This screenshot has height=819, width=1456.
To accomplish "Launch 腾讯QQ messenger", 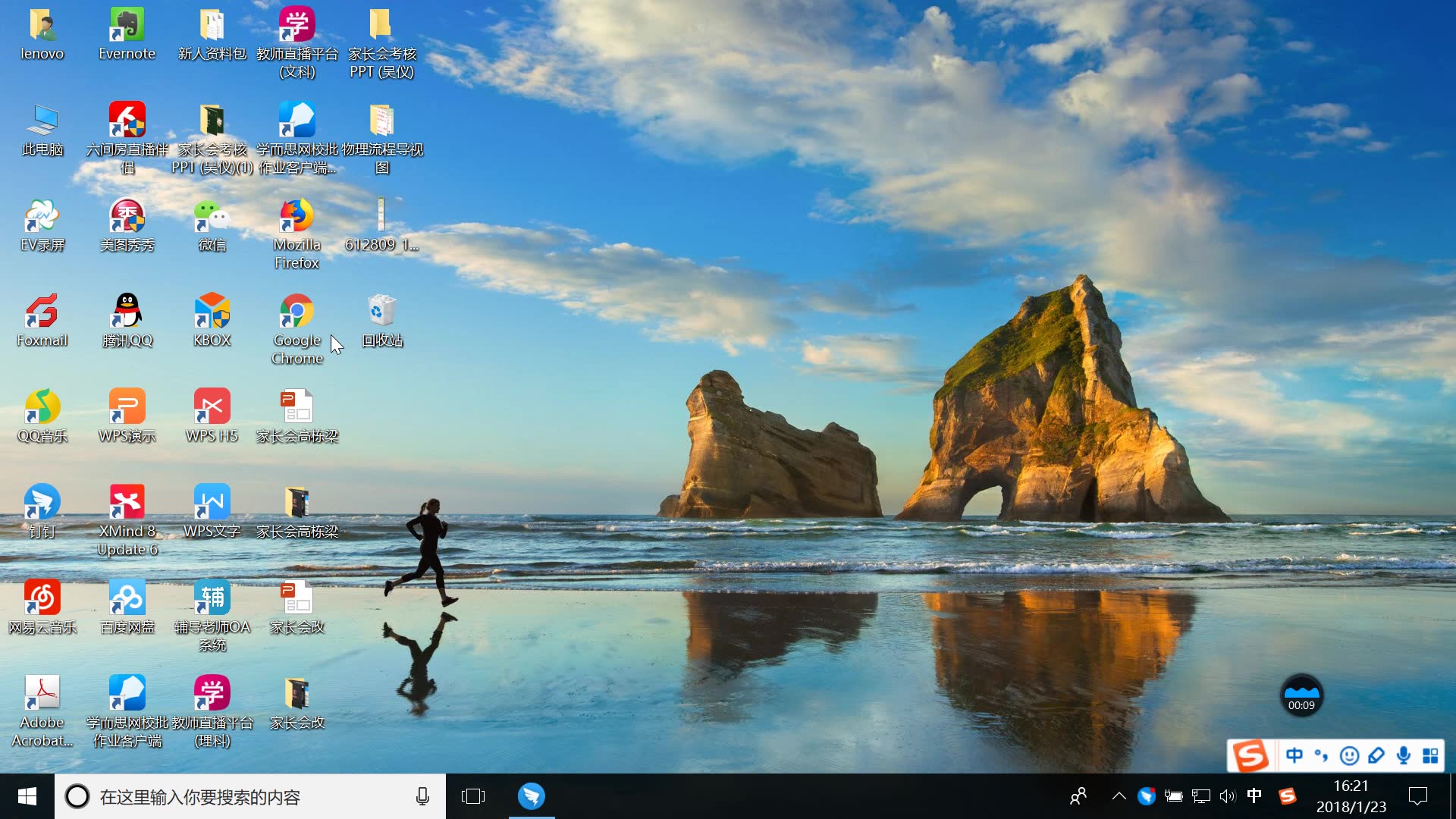I will 127,321.
